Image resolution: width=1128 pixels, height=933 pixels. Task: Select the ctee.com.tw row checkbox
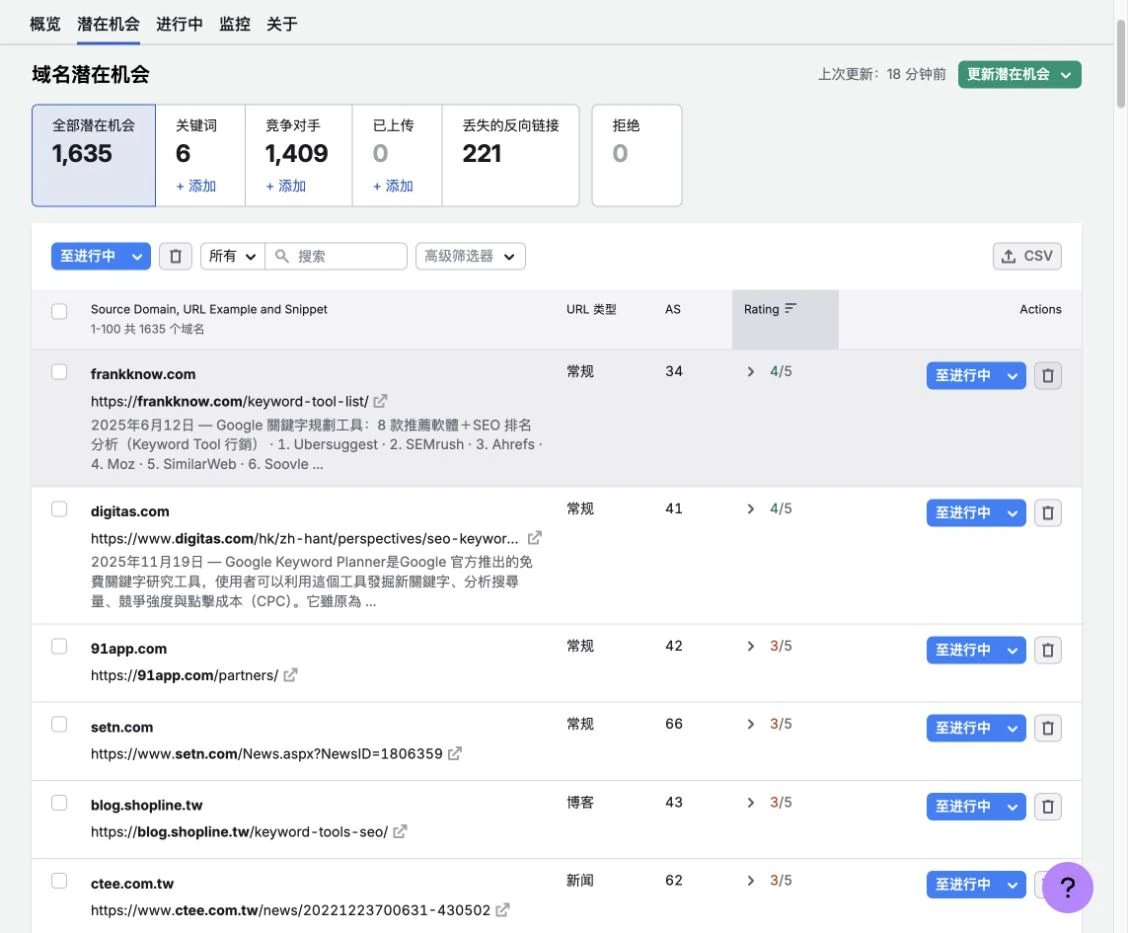59,880
